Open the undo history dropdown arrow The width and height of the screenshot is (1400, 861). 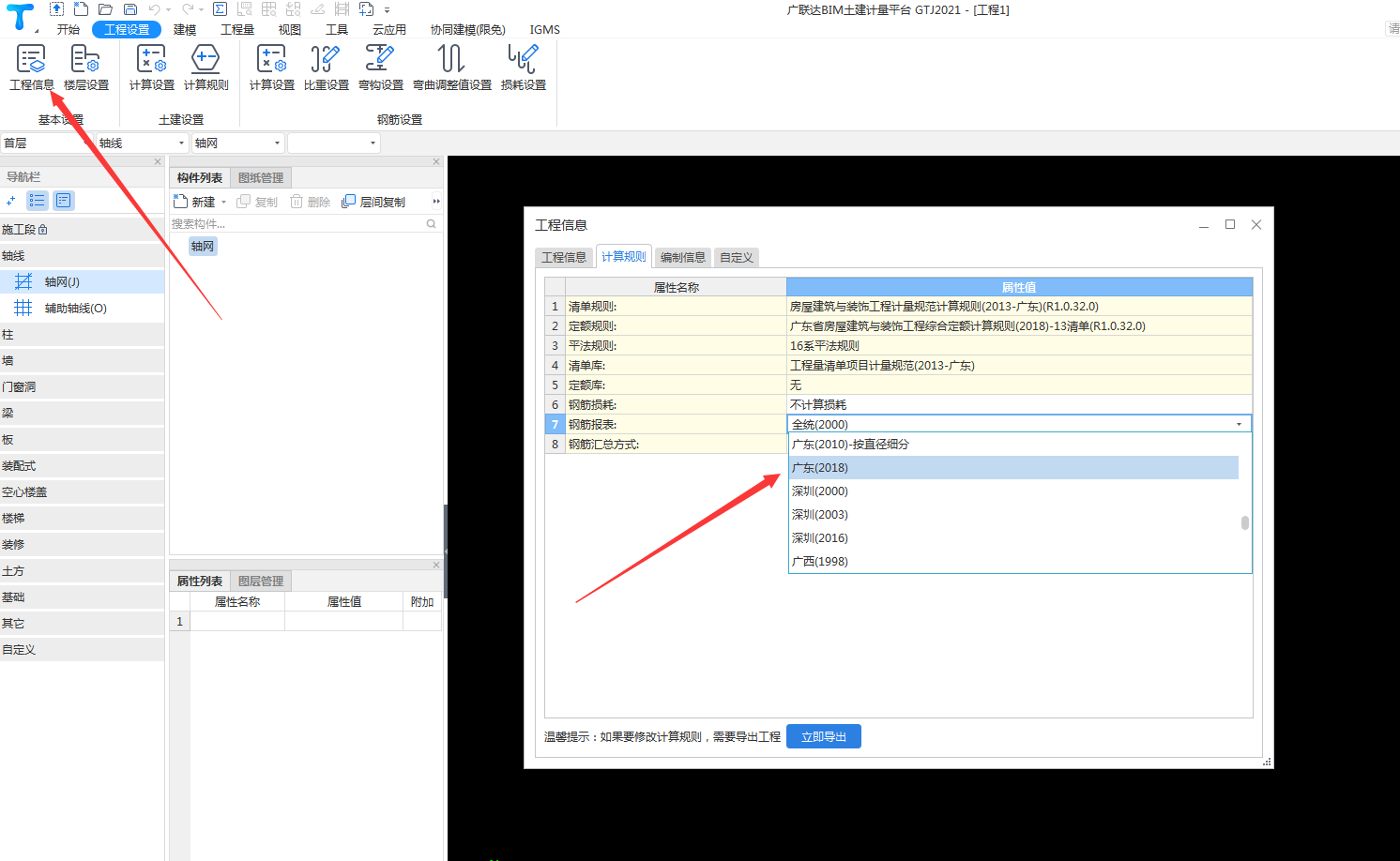168,10
